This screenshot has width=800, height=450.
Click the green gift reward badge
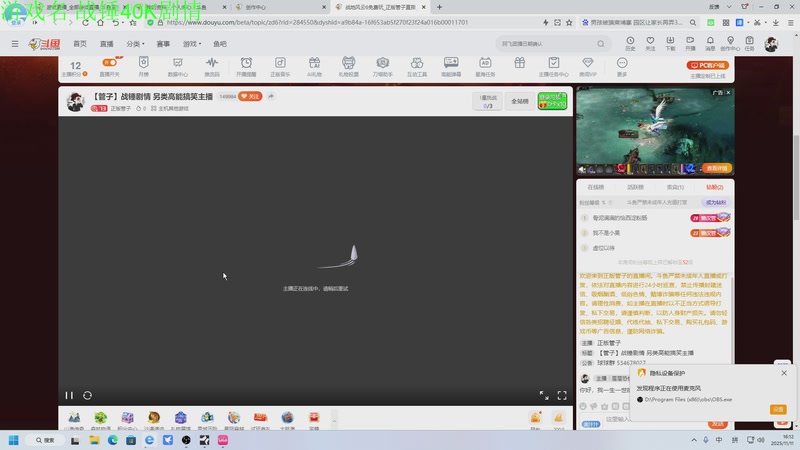[x=552, y=101]
